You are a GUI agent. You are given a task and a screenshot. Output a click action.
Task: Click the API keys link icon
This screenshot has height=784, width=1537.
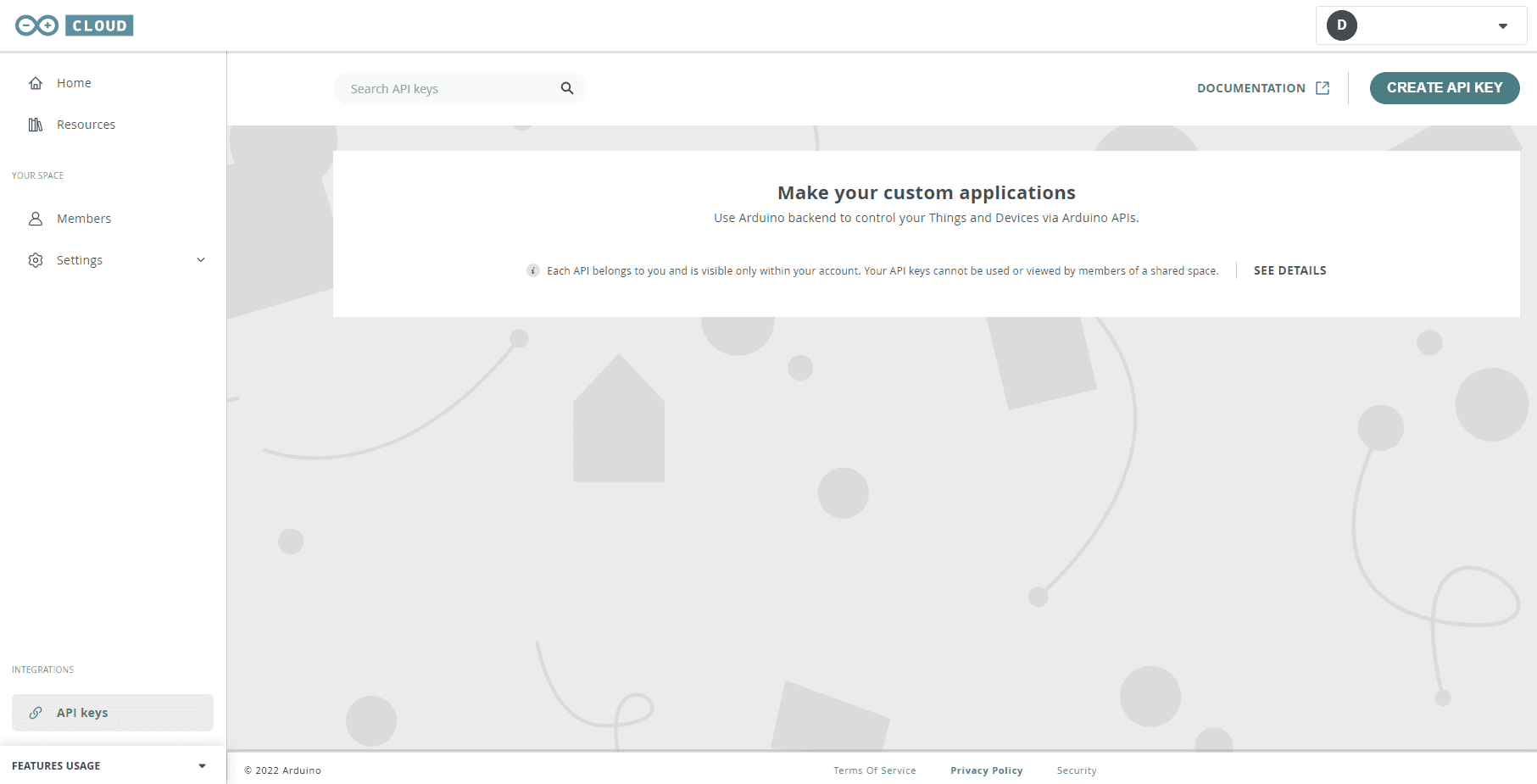pos(36,713)
